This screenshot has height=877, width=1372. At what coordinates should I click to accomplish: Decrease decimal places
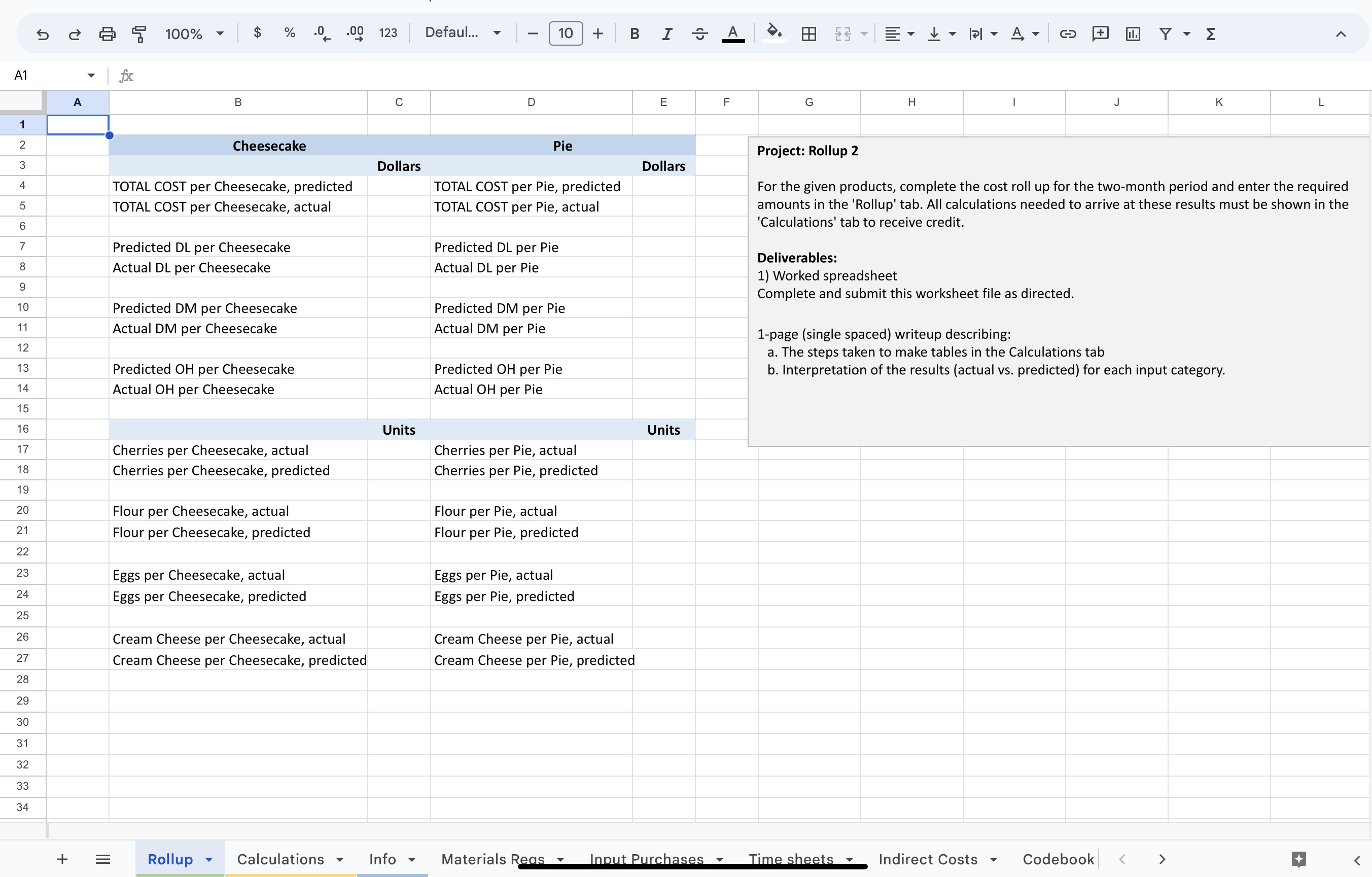(x=321, y=33)
